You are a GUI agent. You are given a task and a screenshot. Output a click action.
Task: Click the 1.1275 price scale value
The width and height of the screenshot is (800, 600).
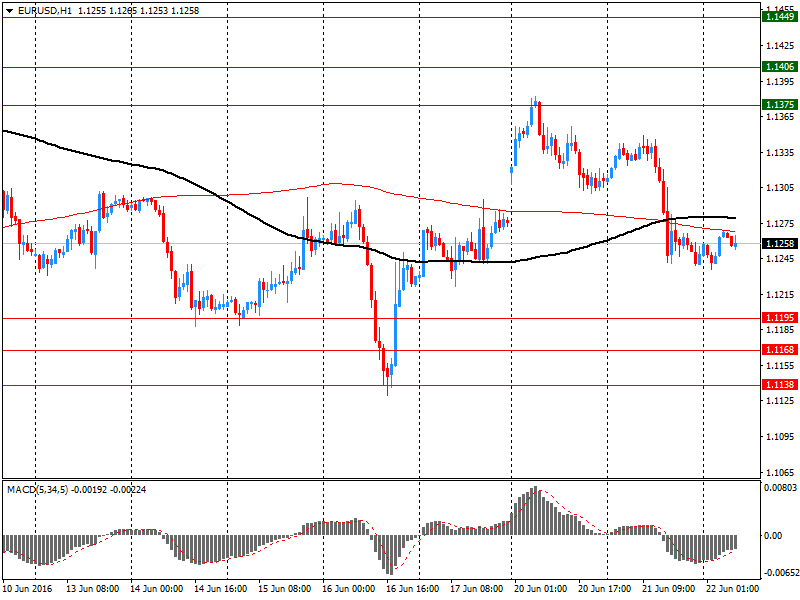tap(780, 223)
